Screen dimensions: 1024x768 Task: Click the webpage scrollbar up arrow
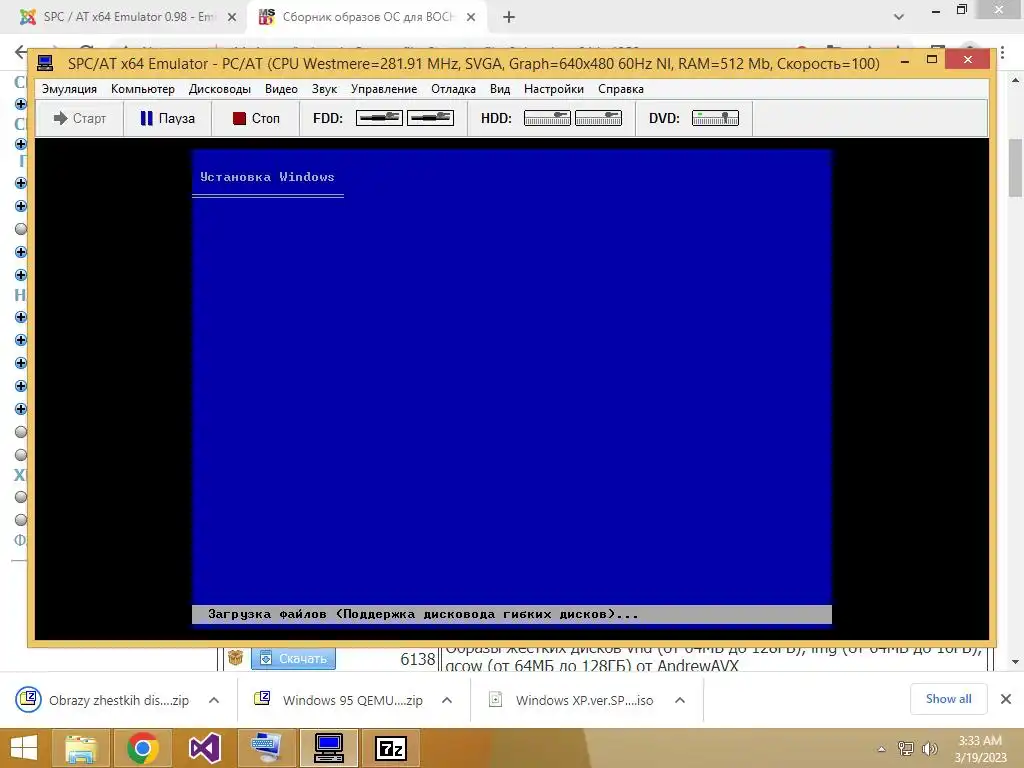1016,81
